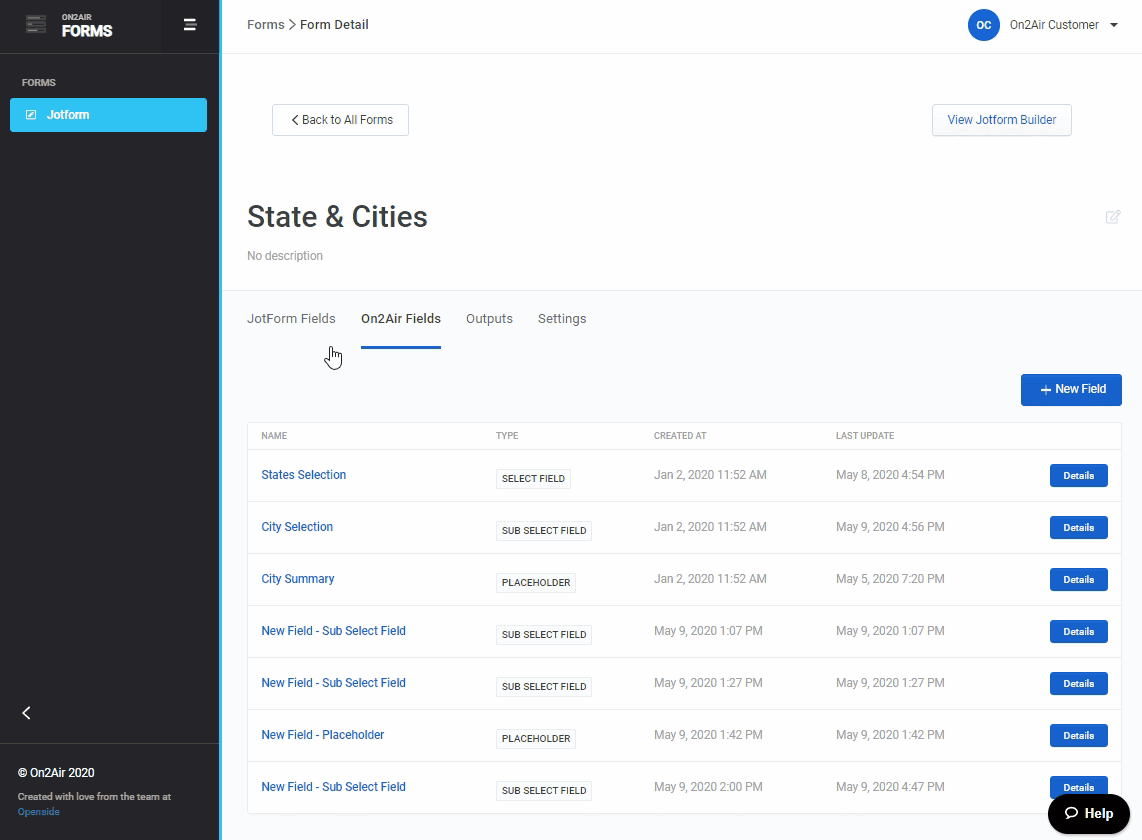Click the edit pencil icon beside form title
Image resolution: width=1142 pixels, height=840 pixels.
tap(1112, 217)
